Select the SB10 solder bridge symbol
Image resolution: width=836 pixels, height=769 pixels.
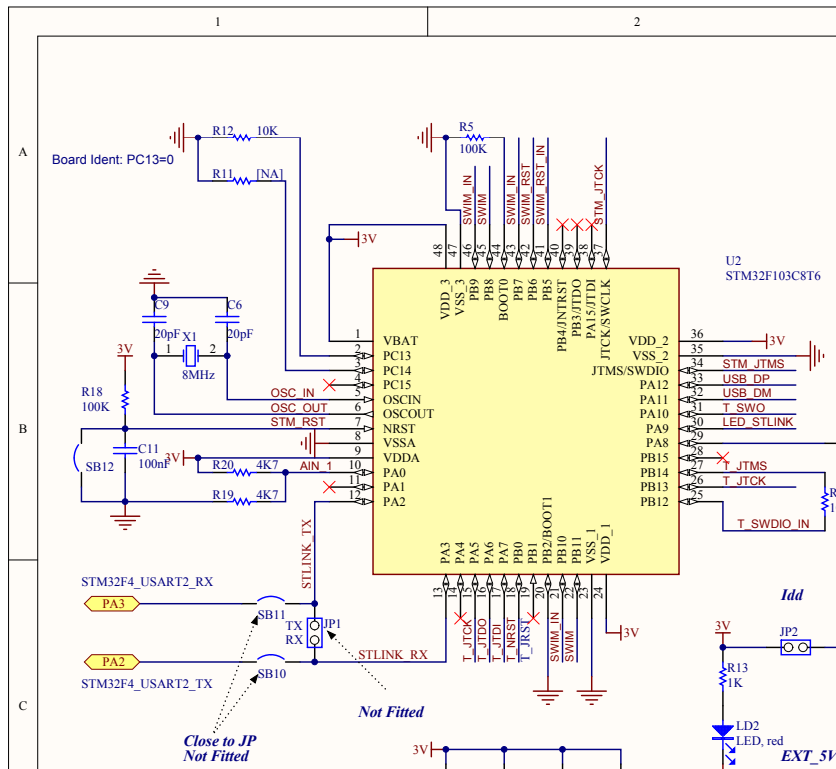point(271,658)
